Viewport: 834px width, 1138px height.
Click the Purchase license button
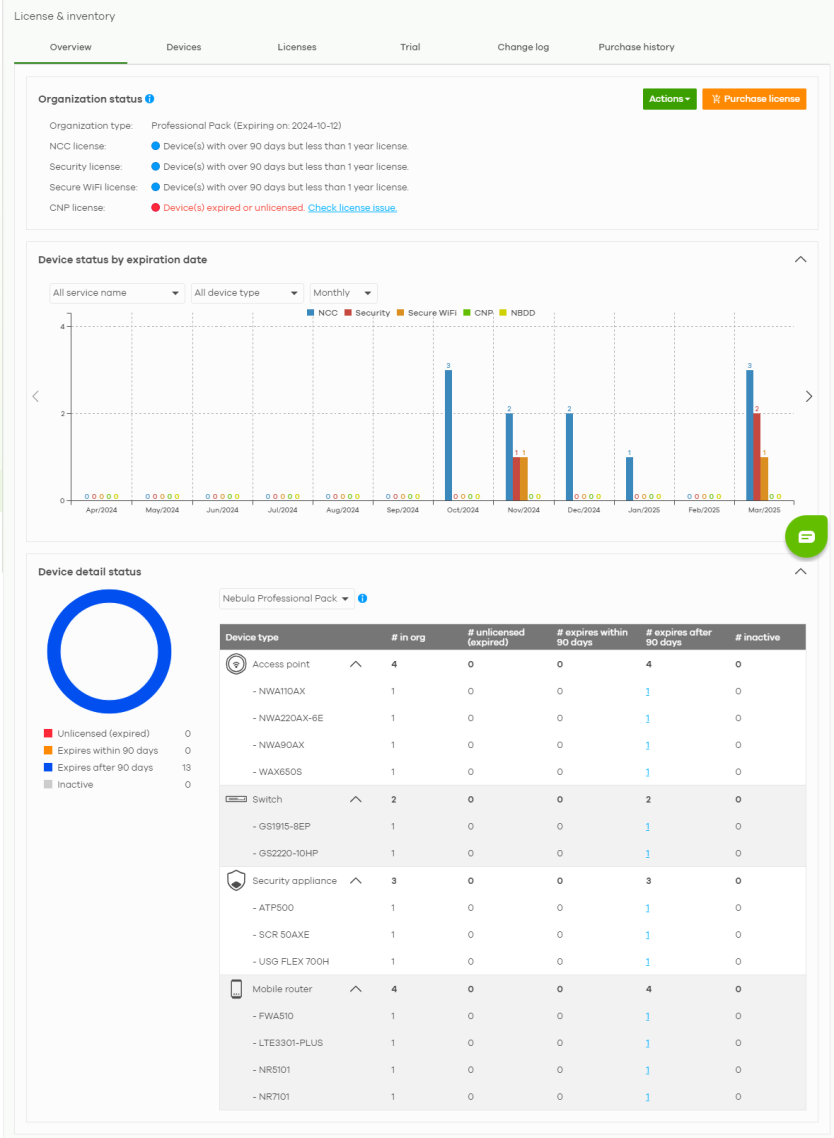click(x=754, y=99)
